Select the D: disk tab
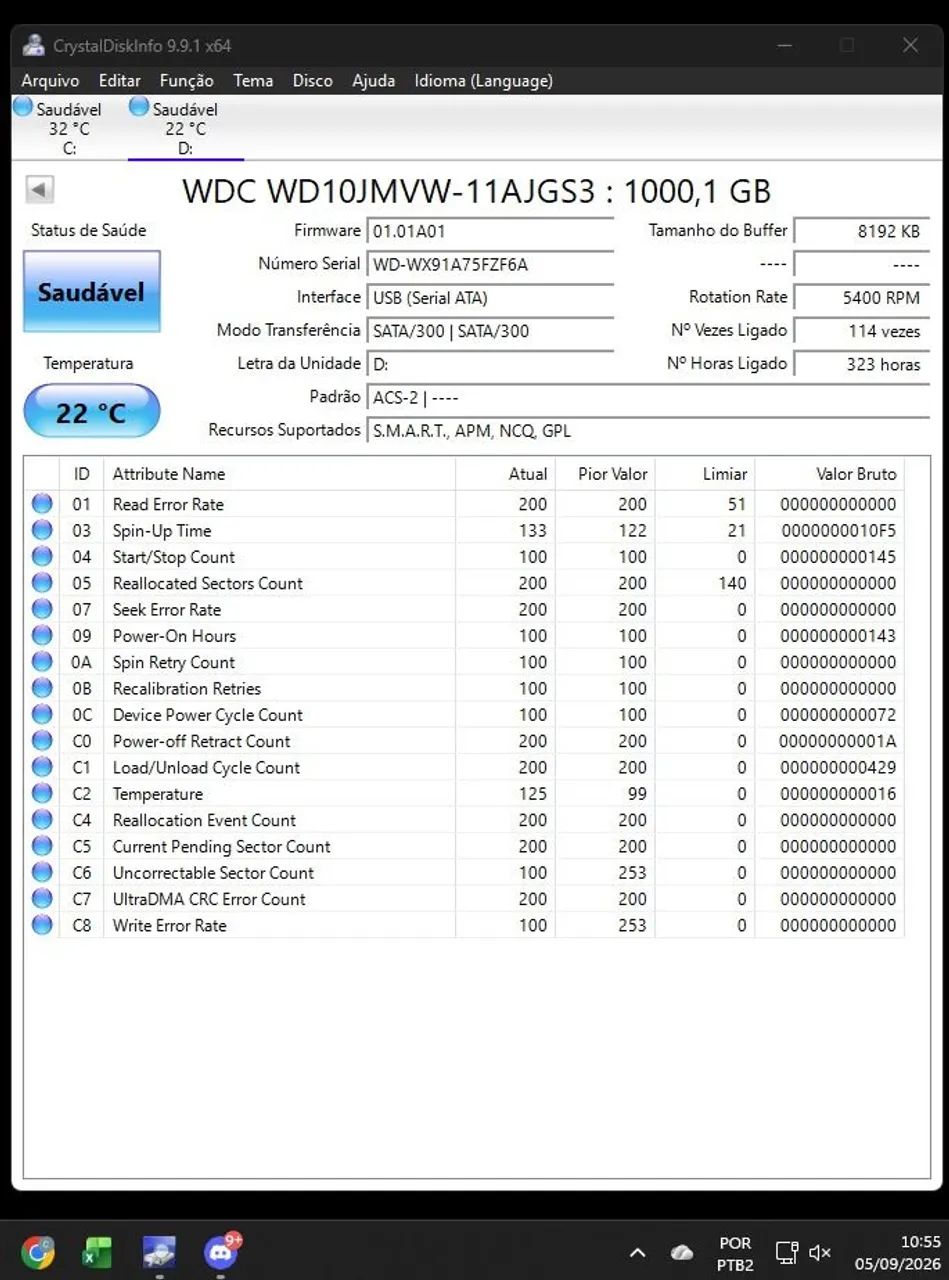Screen dimensions: 949x1280 [x=185, y=128]
